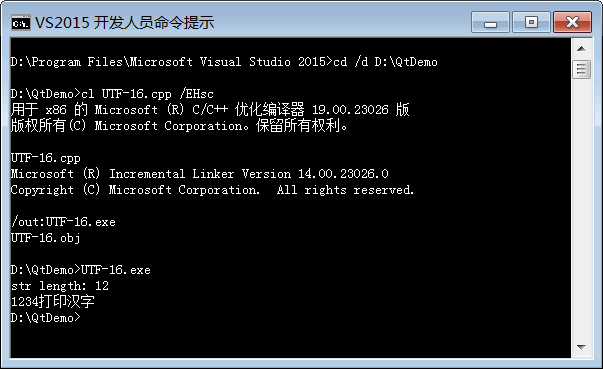Image resolution: width=603 pixels, height=369 pixels.
Task: Close the VS2015 command prompt window
Action: pyautogui.click(x=572, y=22)
